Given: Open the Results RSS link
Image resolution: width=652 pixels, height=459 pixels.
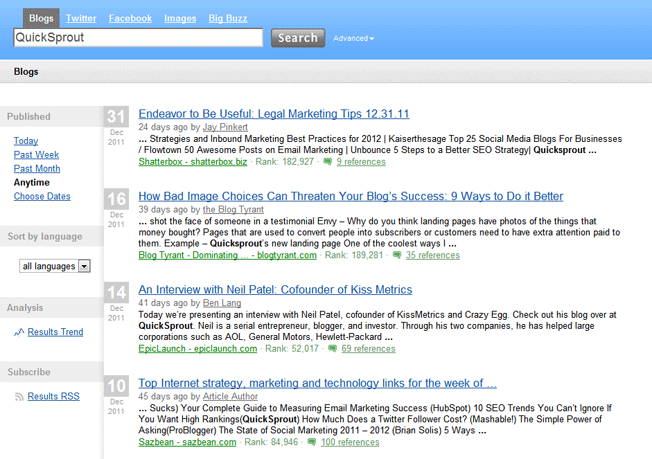Looking at the screenshot, I should [54, 397].
